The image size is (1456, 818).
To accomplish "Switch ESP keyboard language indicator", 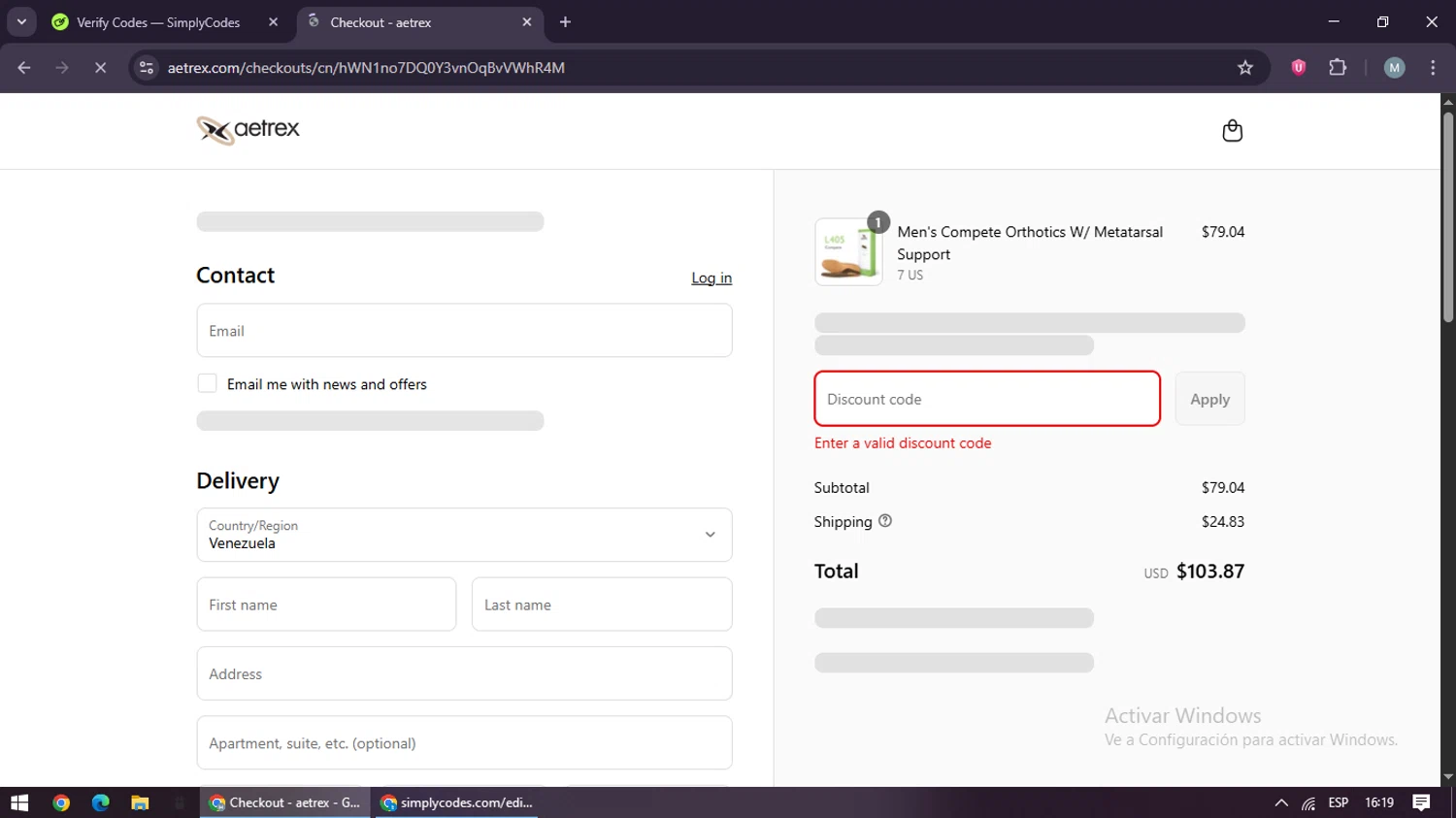I will (x=1339, y=802).
